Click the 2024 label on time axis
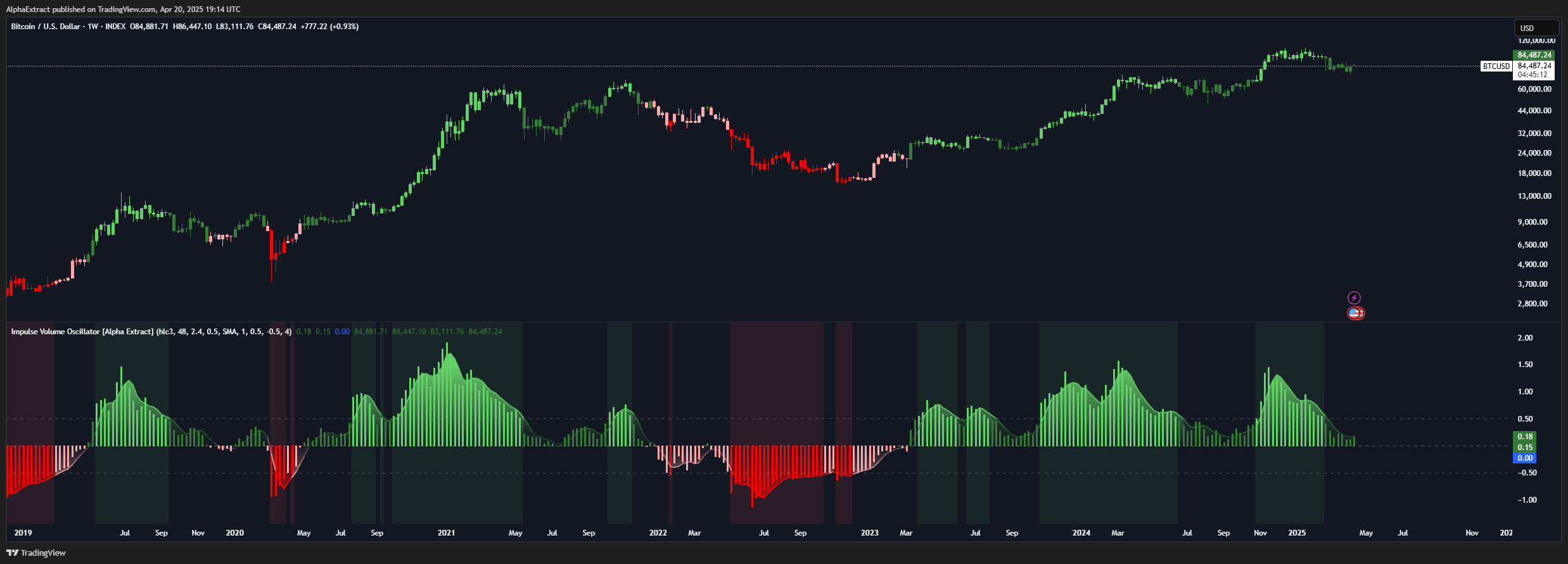The height and width of the screenshot is (564, 1568). tap(1081, 533)
